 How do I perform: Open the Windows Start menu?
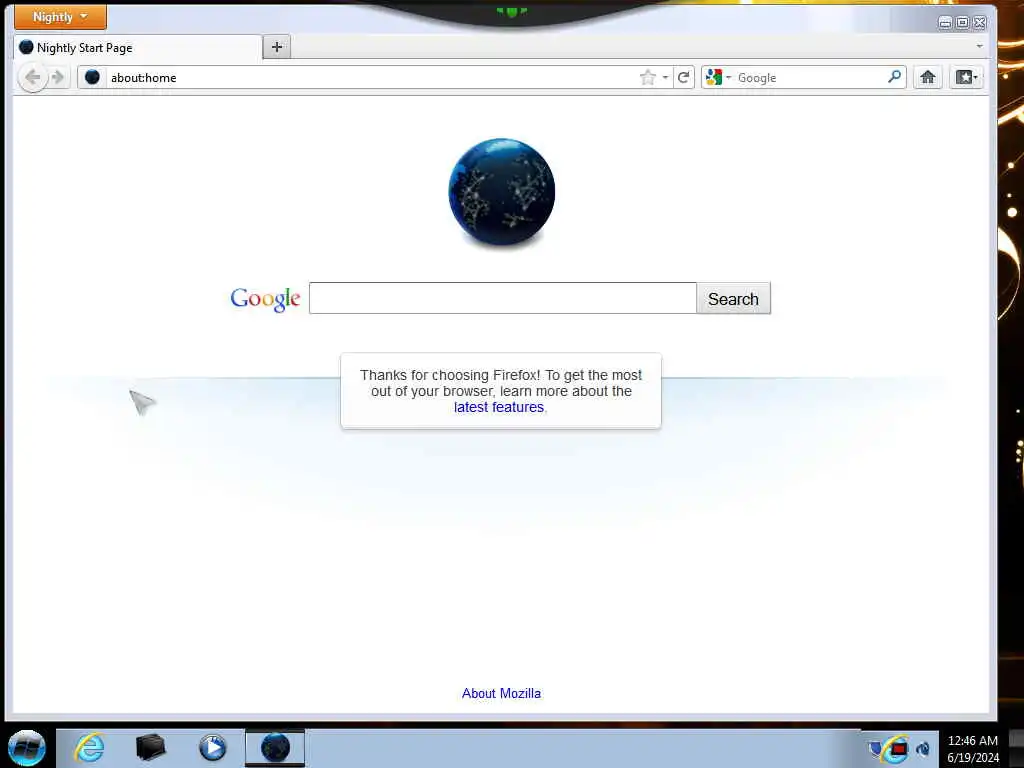click(x=27, y=748)
